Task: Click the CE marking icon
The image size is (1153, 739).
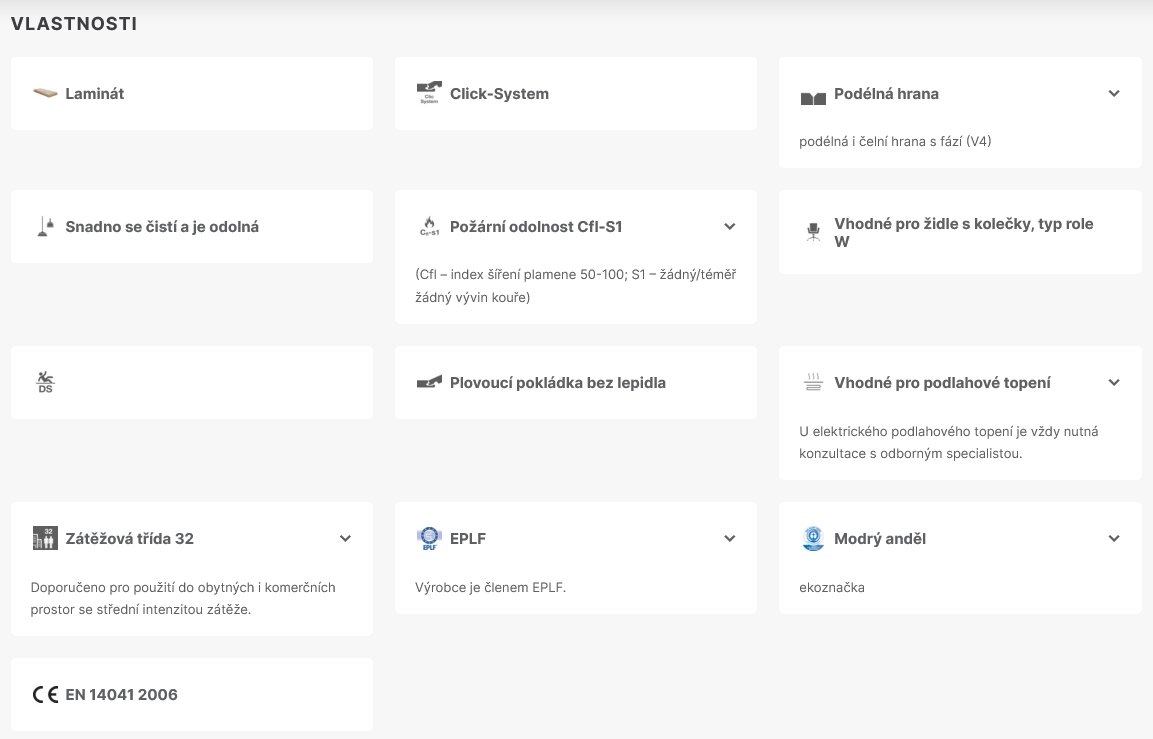Action: (45, 695)
